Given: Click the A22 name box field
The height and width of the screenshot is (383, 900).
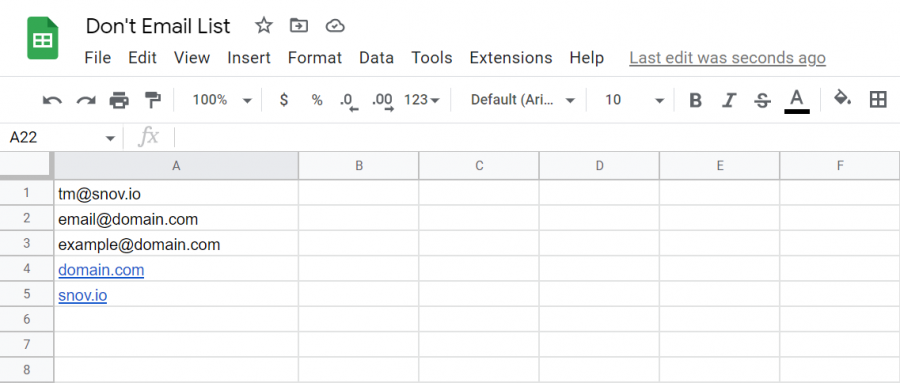Looking at the screenshot, I should coord(61,138).
